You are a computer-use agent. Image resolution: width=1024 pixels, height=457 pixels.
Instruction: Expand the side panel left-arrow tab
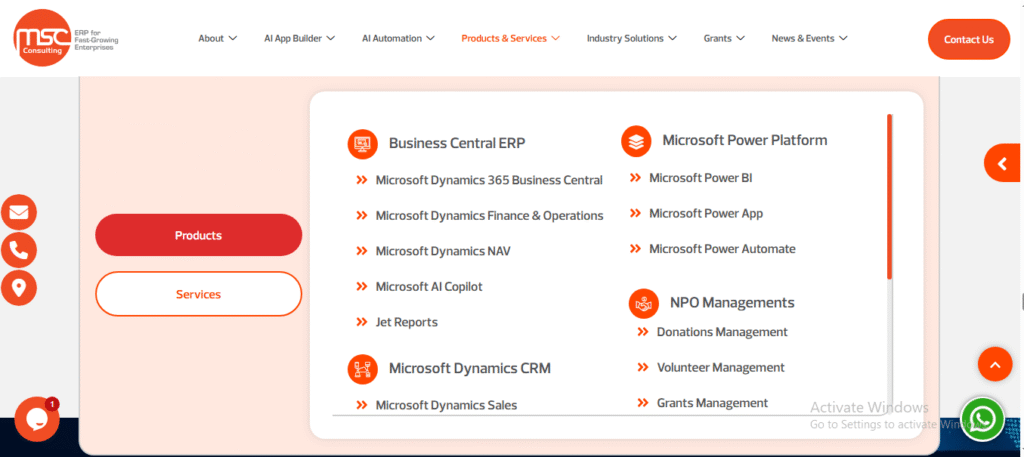point(1001,163)
